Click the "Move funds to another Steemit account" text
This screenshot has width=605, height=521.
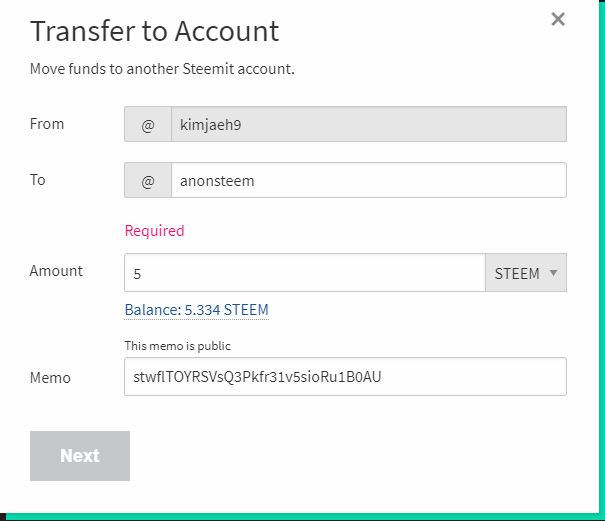pyautogui.click(x=162, y=70)
